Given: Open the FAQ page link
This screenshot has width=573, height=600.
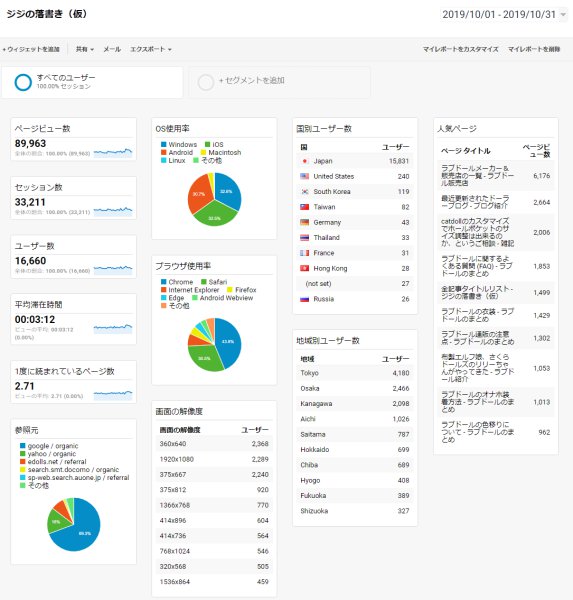Looking at the screenshot, I should [477, 266].
